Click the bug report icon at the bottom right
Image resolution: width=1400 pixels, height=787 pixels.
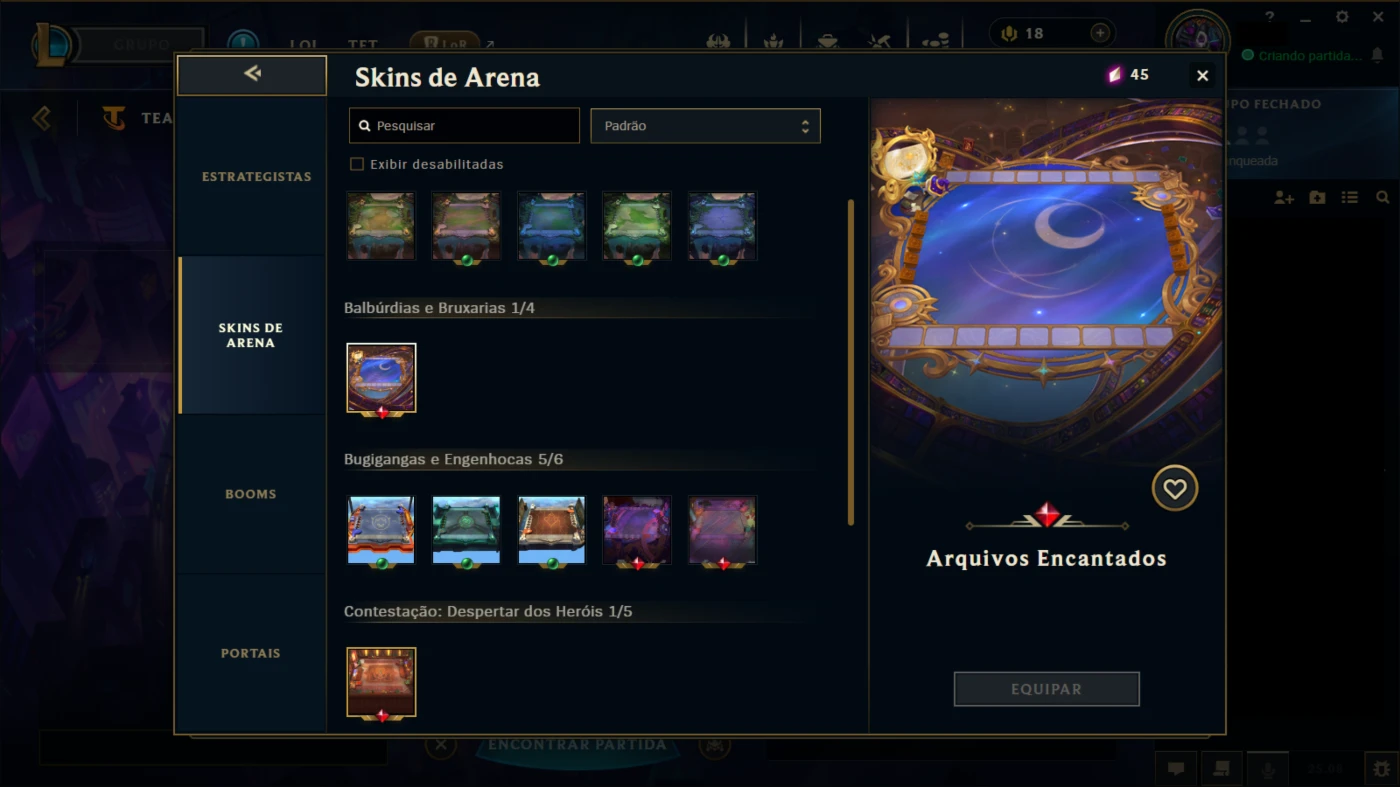1381,768
